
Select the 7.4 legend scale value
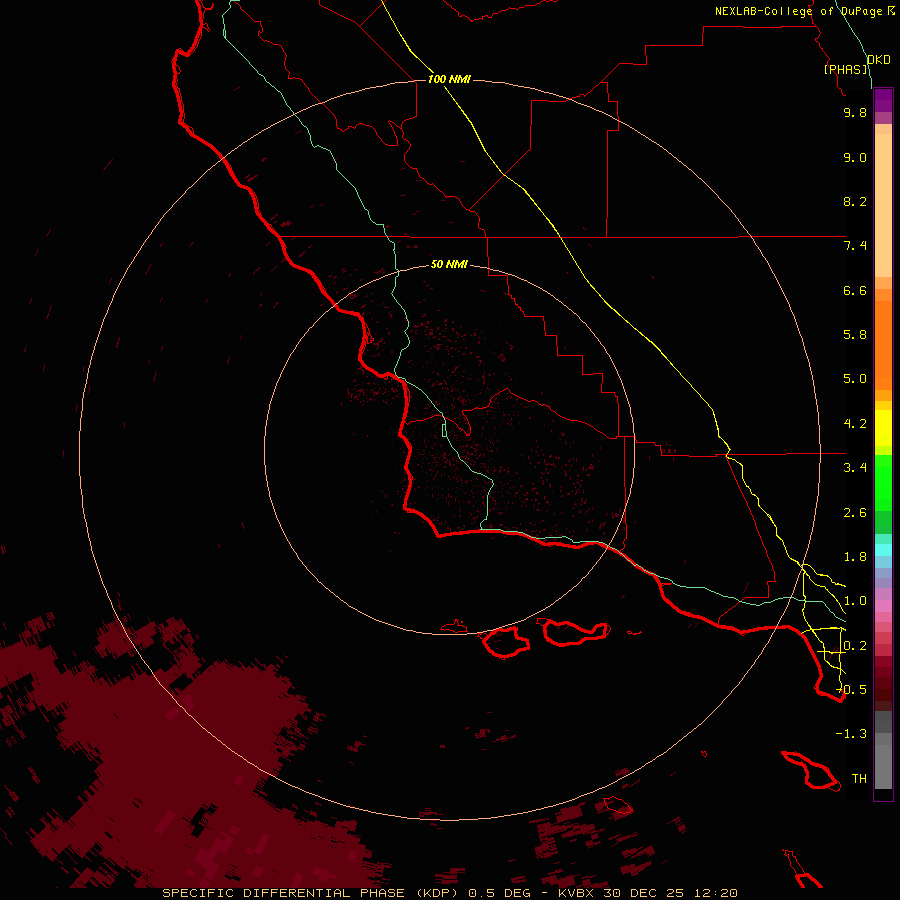(855, 246)
